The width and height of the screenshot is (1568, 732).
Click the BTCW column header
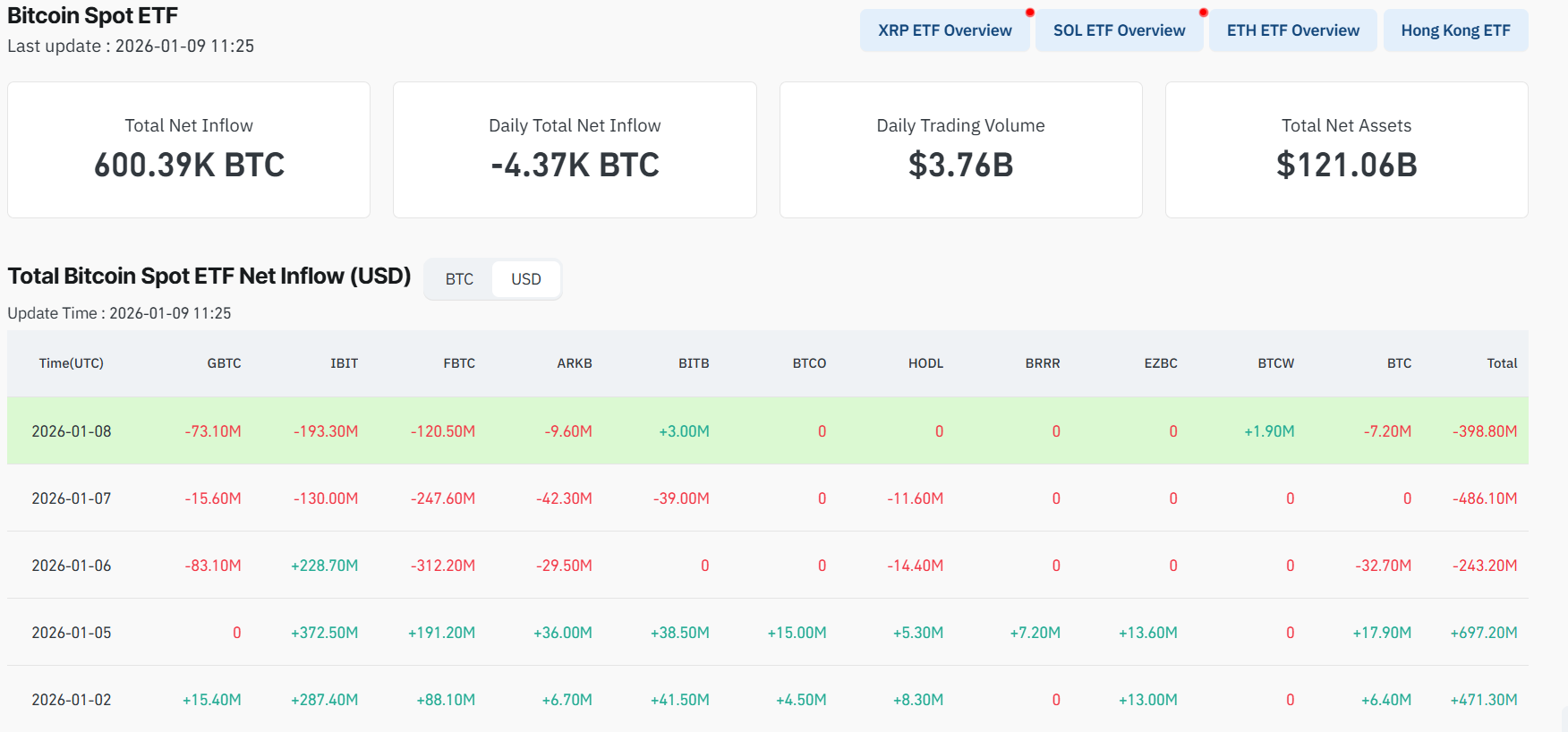1275,363
